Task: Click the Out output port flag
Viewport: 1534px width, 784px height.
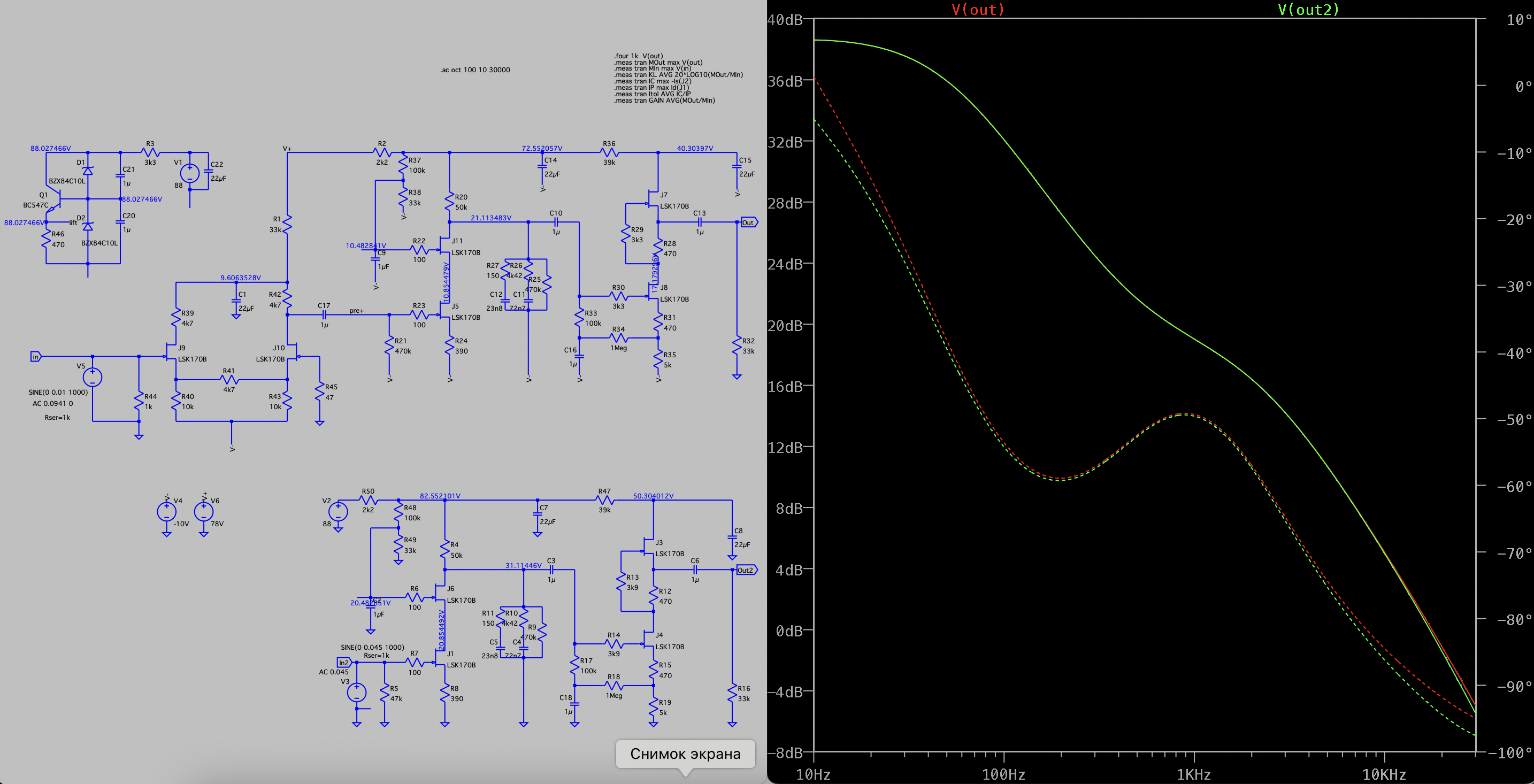Action: pos(748,222)
